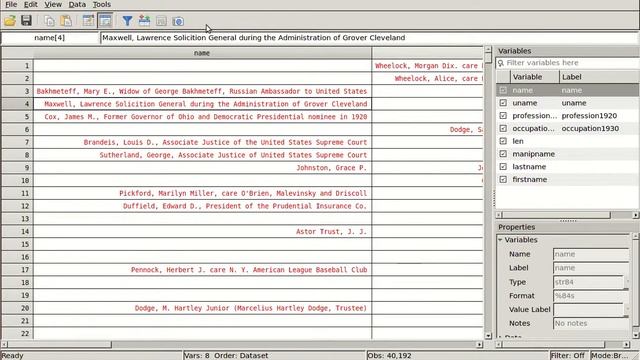The image size is (640, 360).
Task: Click Variables list horizontal scrollbar thumb
Action: [557, 215]
